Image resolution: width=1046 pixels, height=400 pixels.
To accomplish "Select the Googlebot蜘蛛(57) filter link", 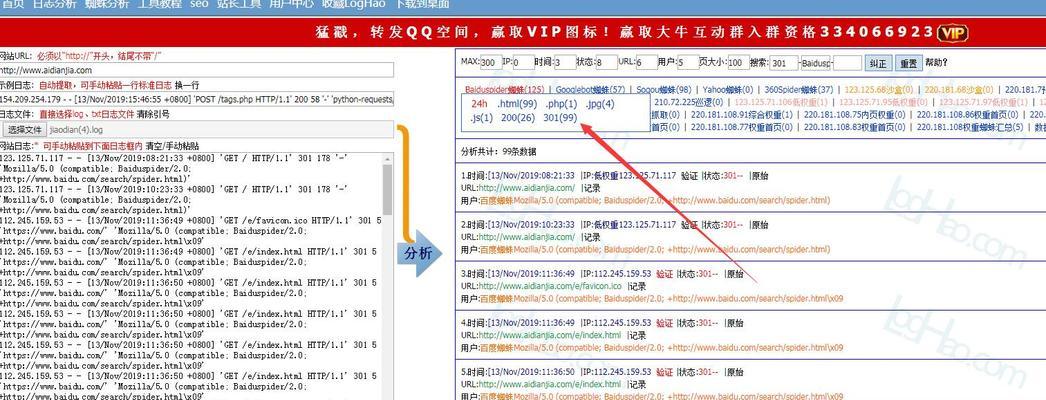I will click(x=590, y=89).
